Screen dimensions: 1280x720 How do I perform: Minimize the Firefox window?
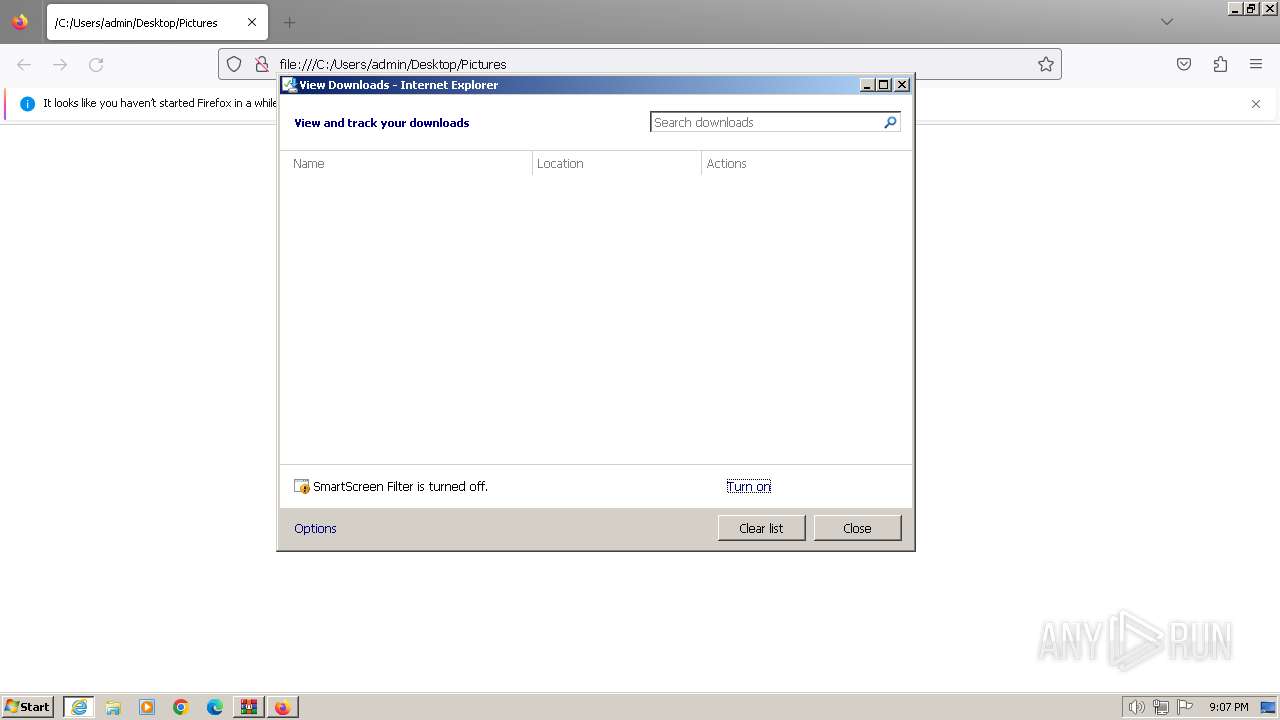(x=1235, y=8)
